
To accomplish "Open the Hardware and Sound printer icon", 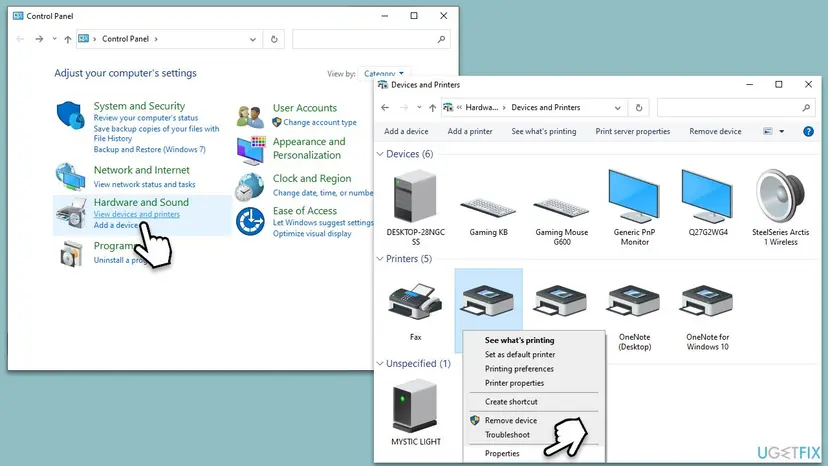I will point(71,212).
